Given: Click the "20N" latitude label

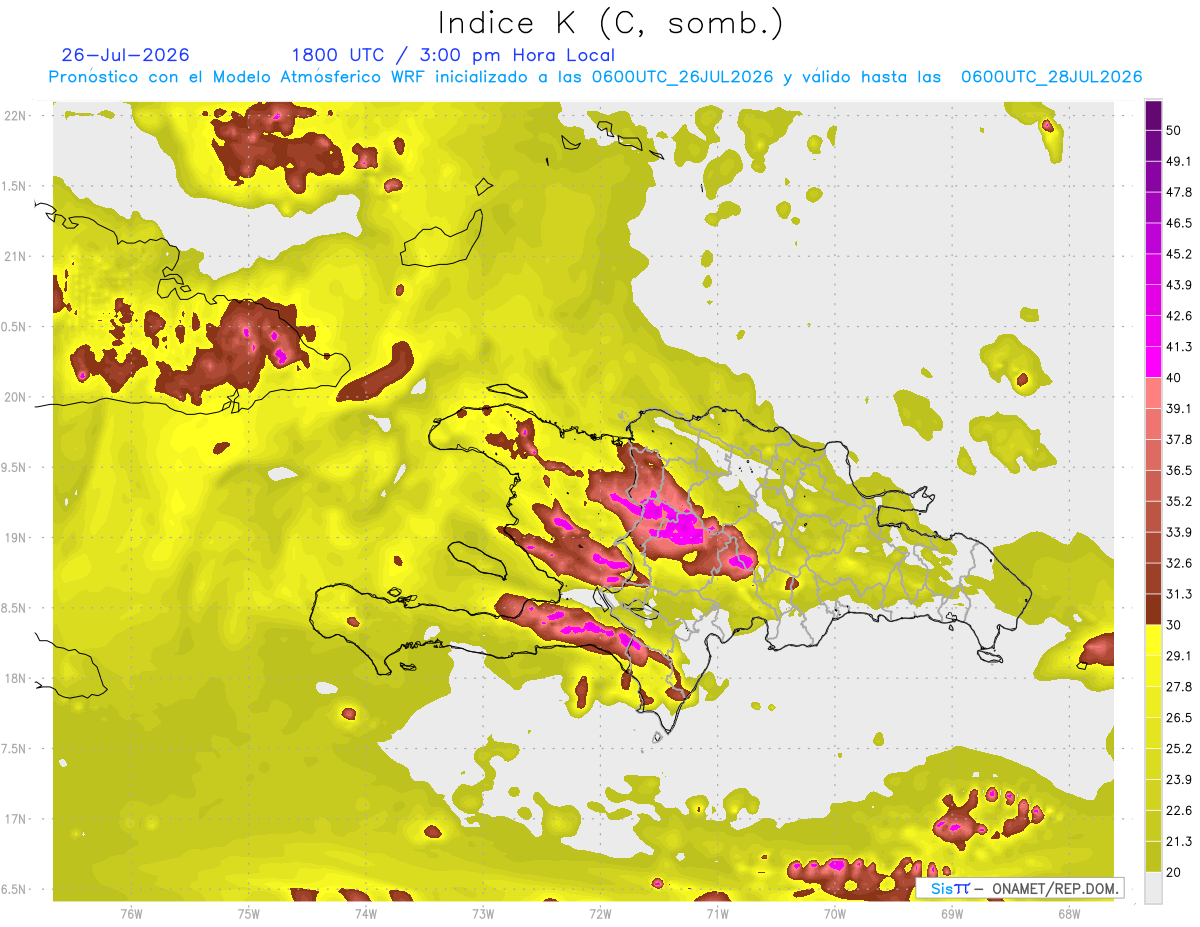Looking at the screenshot, I should click(x=17, y=397).
